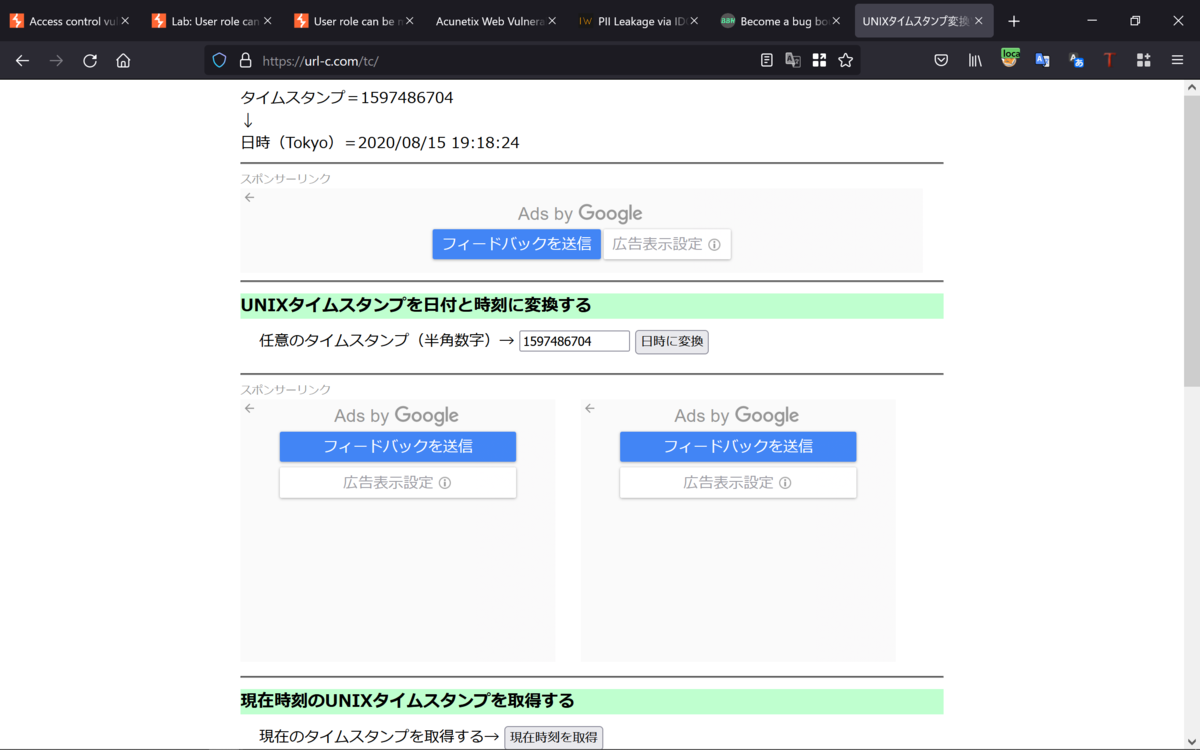Image resolution: width=1200 pixels, height=750 pixels.
Task: Click heading 現在時刻のUNIXタイムスタンプを取得する
Action: tap(408, 700)
